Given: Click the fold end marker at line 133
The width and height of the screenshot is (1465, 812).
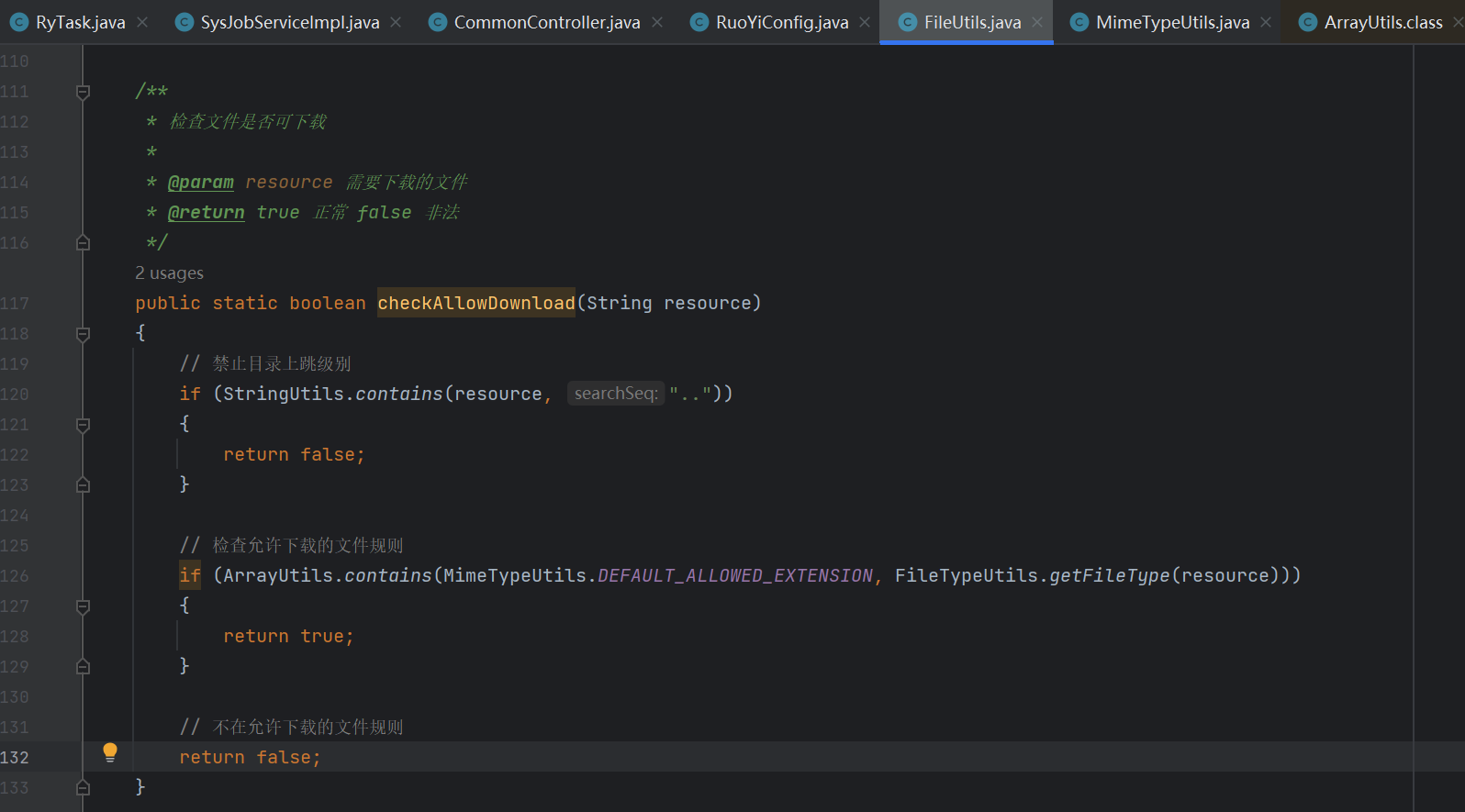Looking at the screenshot, I should [x=83, y=787].
